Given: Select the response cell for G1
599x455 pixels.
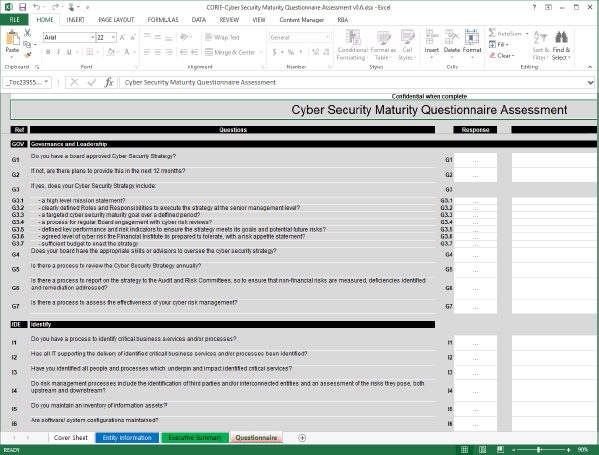Looking at the screenshot, I should [475, 160].
